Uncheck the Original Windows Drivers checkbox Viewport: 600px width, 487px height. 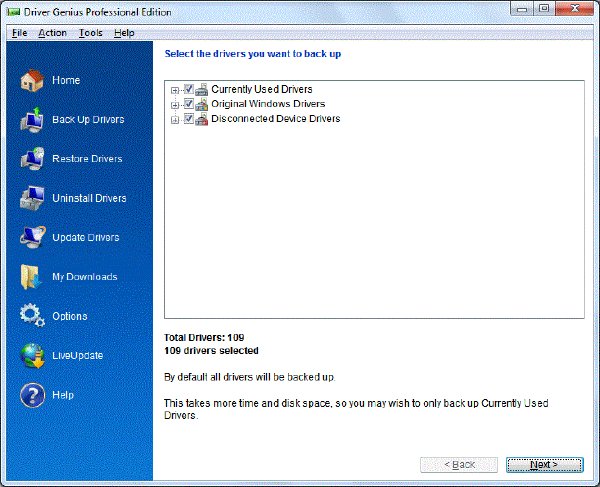pyautogui.click(x=189, y=104)
